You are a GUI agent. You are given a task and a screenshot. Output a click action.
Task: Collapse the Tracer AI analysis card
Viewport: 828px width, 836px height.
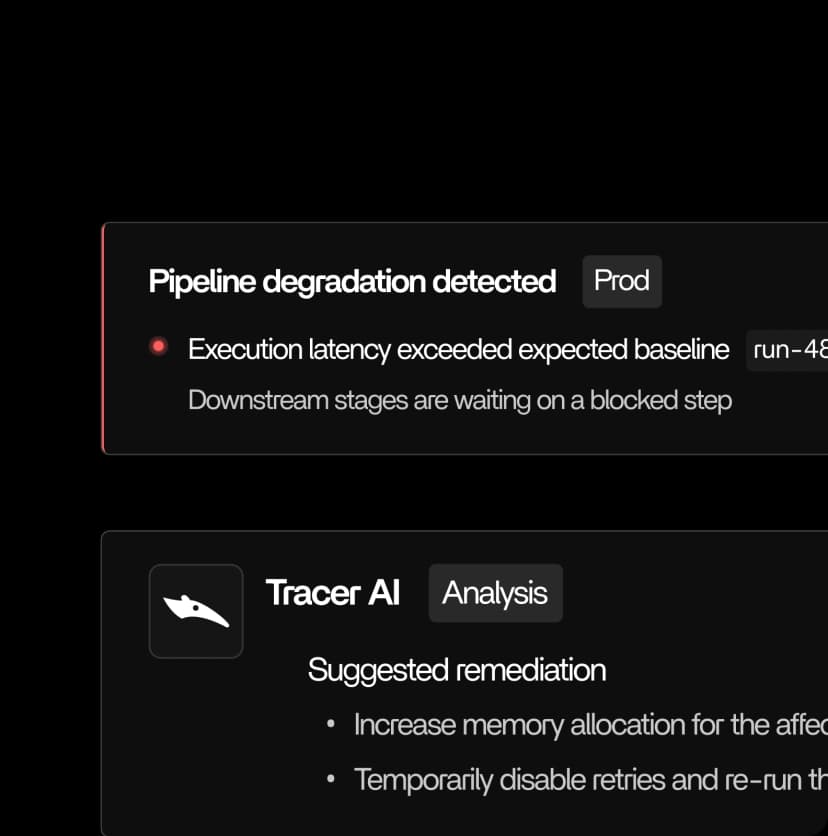point(333,592)
